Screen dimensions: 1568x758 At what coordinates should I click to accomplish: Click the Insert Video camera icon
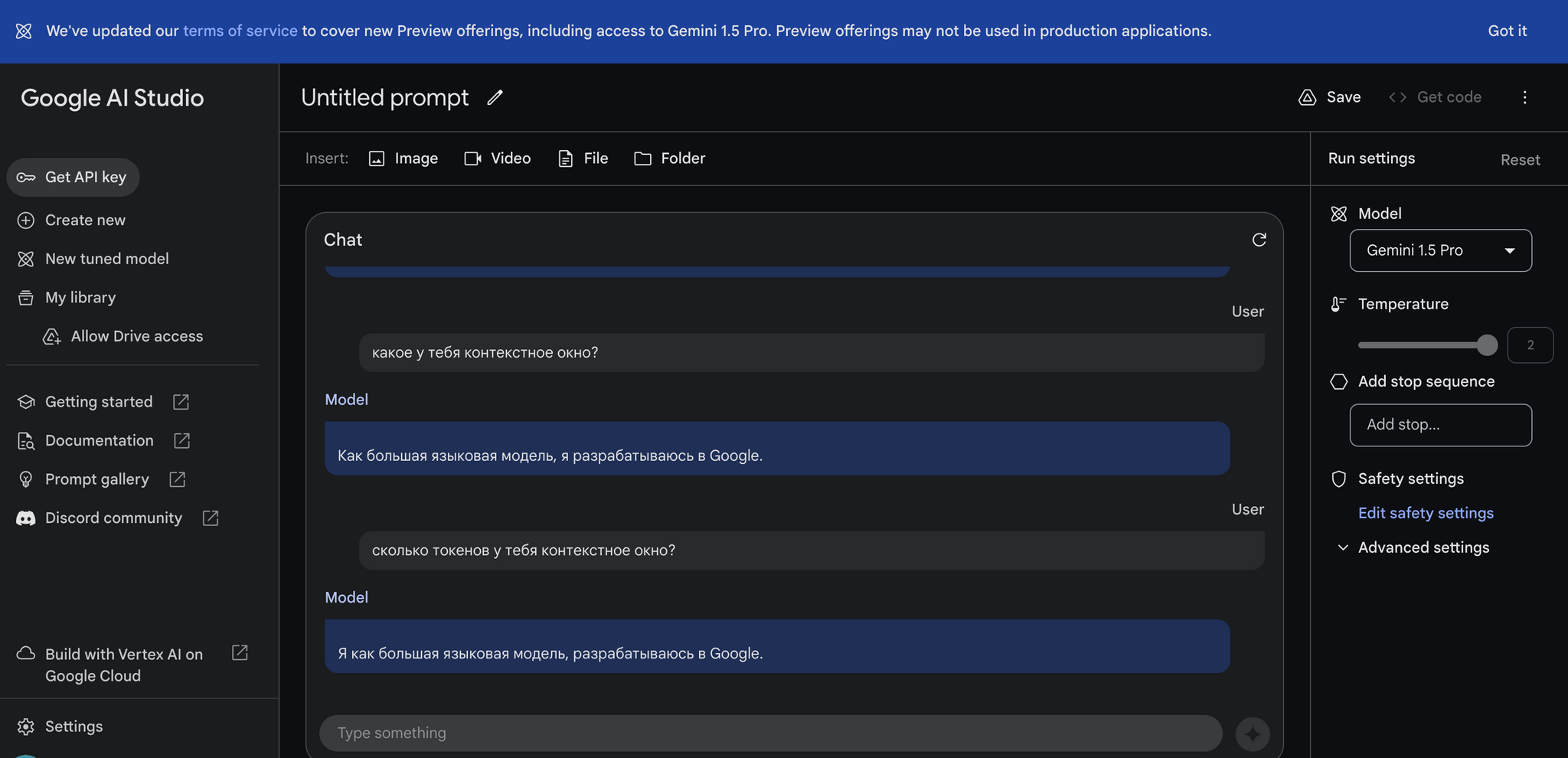(x=472, y=158)
